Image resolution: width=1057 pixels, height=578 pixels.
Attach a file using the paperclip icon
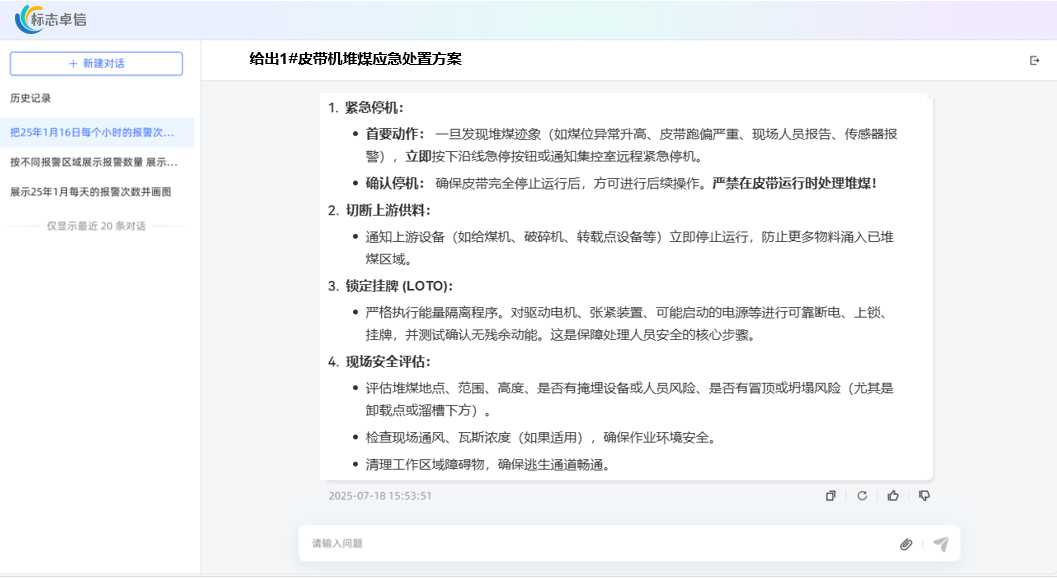click(x=906, y=544)
